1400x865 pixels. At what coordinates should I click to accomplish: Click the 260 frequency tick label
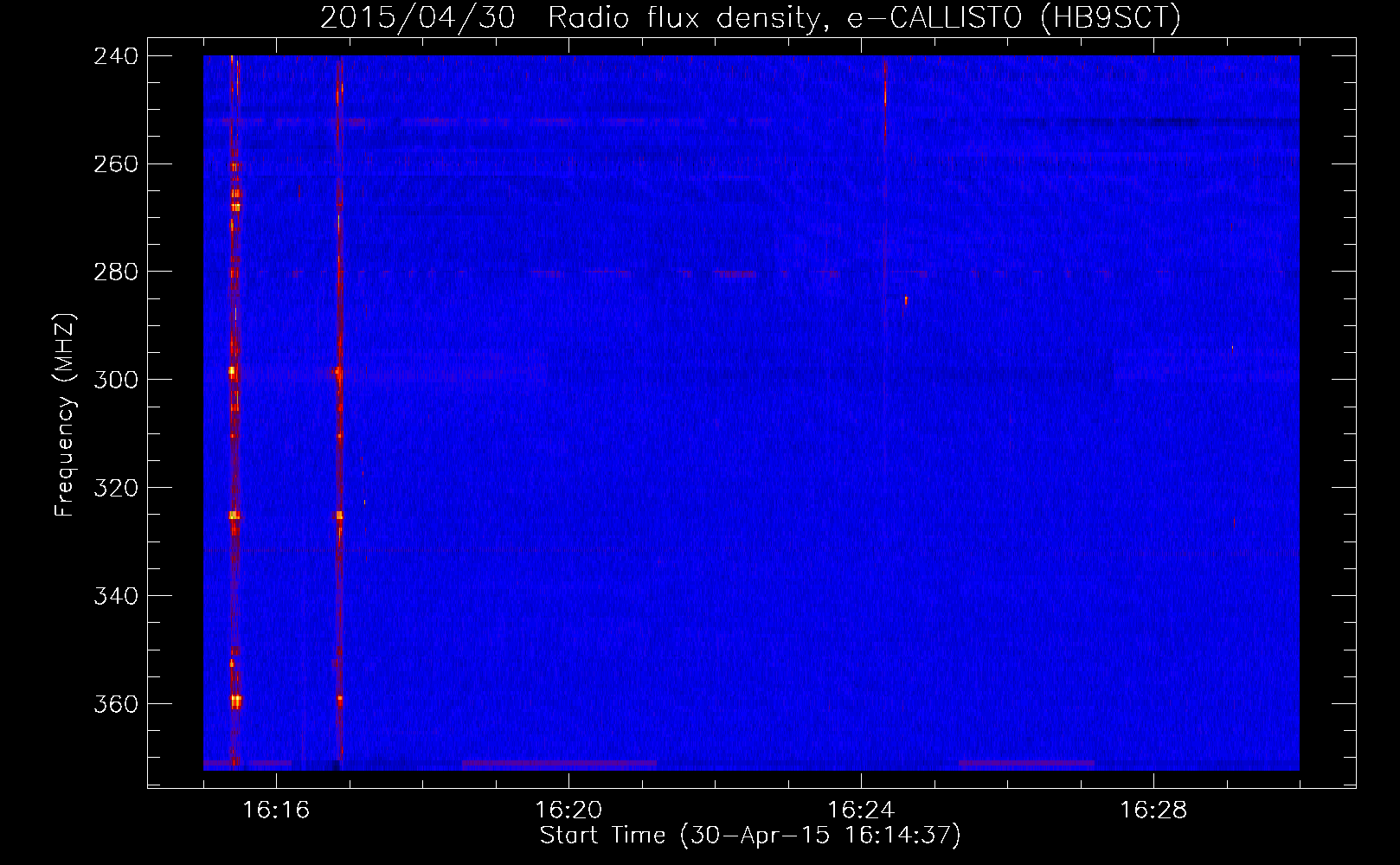tap(115, 163)
